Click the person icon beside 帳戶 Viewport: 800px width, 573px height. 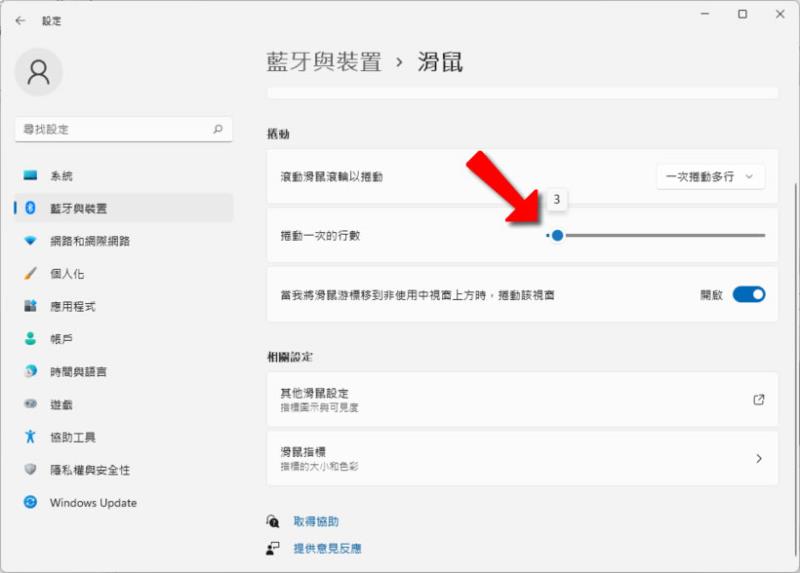pyautogui.click(x=30, y=338)
